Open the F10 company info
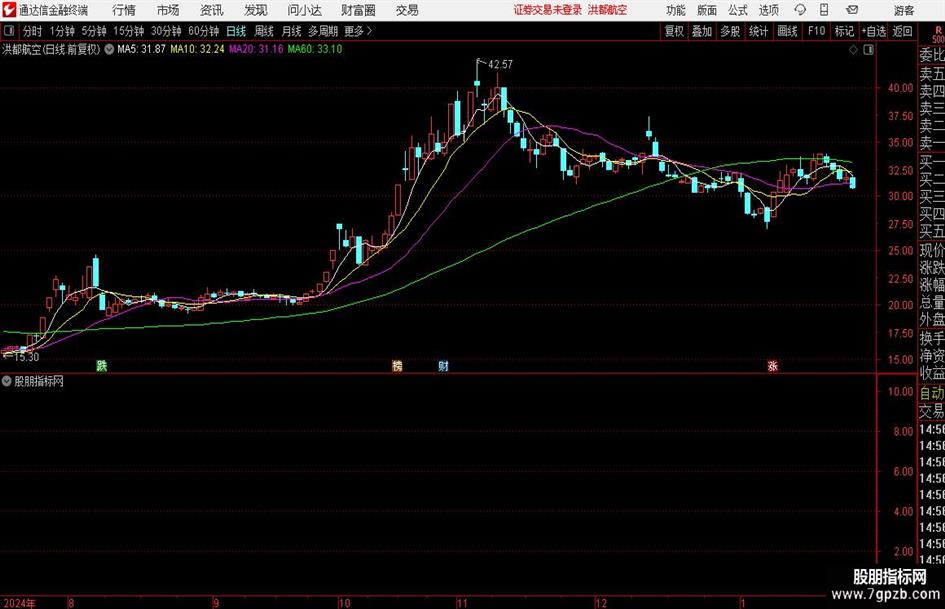The width and height of the screenshot is (945, 609). 816,31
